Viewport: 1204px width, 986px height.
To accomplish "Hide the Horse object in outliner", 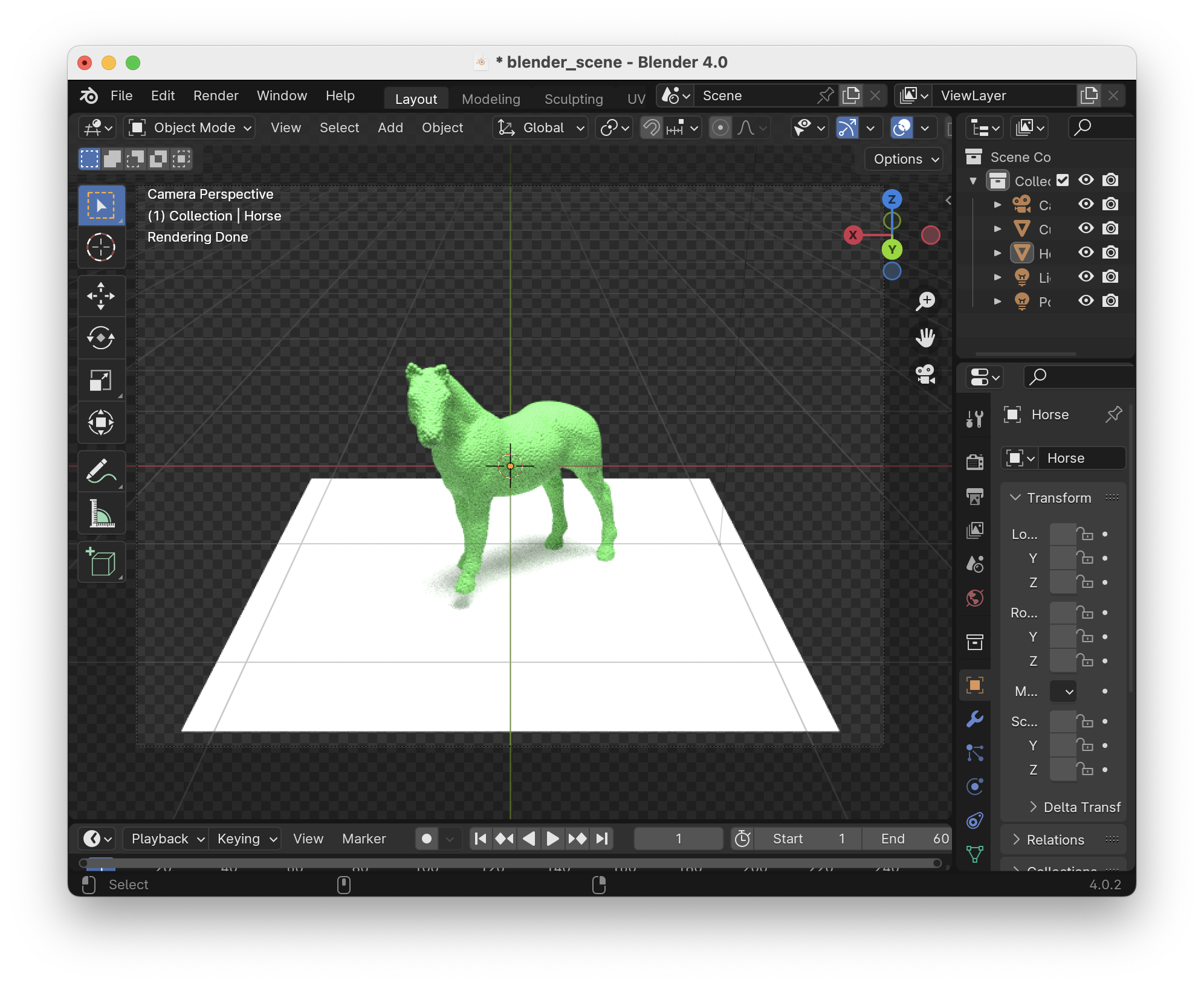I will [x=1086, y=253].
